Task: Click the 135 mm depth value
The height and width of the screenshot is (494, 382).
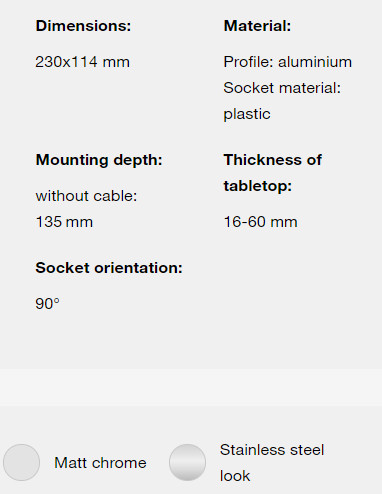Action: tap(64, 222)
